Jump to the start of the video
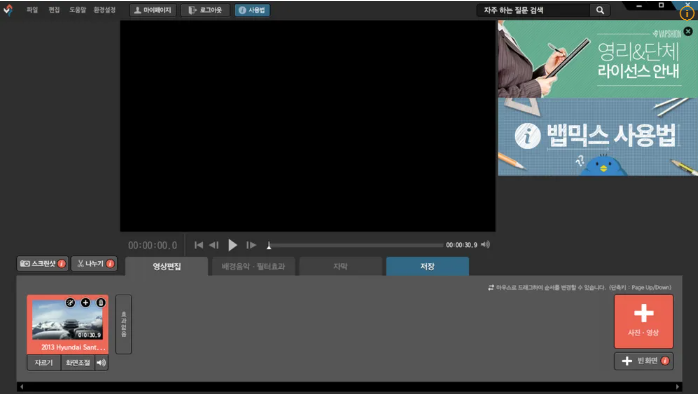Screen dimensions: 698x394 point(199,245)
